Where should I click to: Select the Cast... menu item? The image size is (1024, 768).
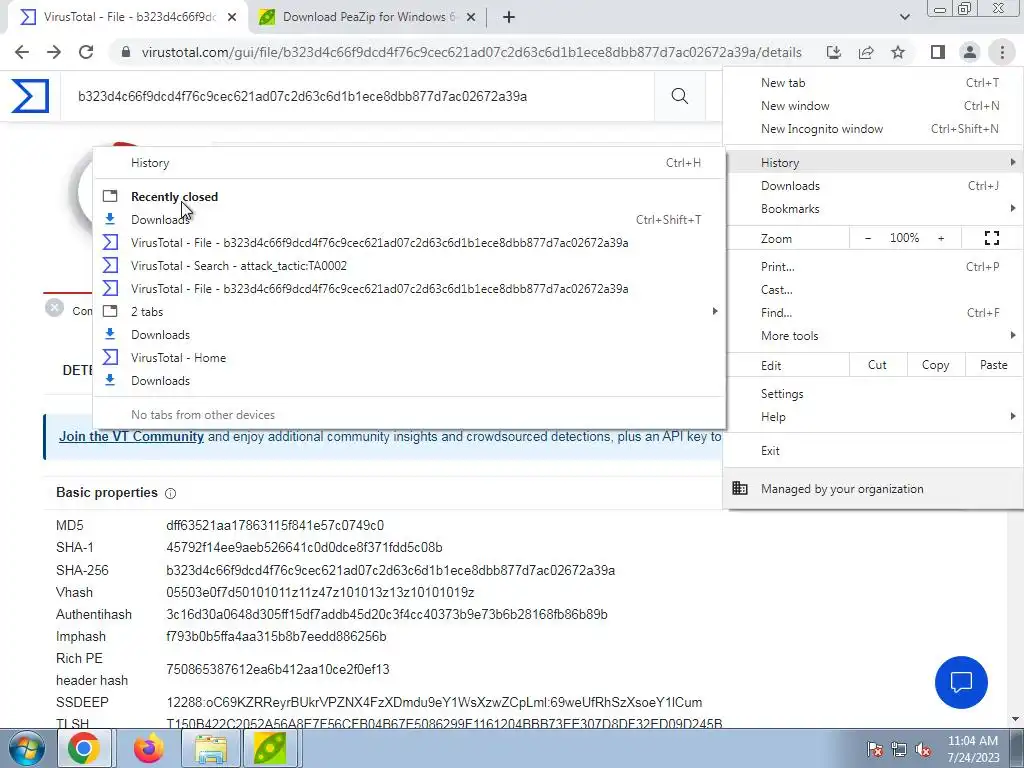pos(873,290)
